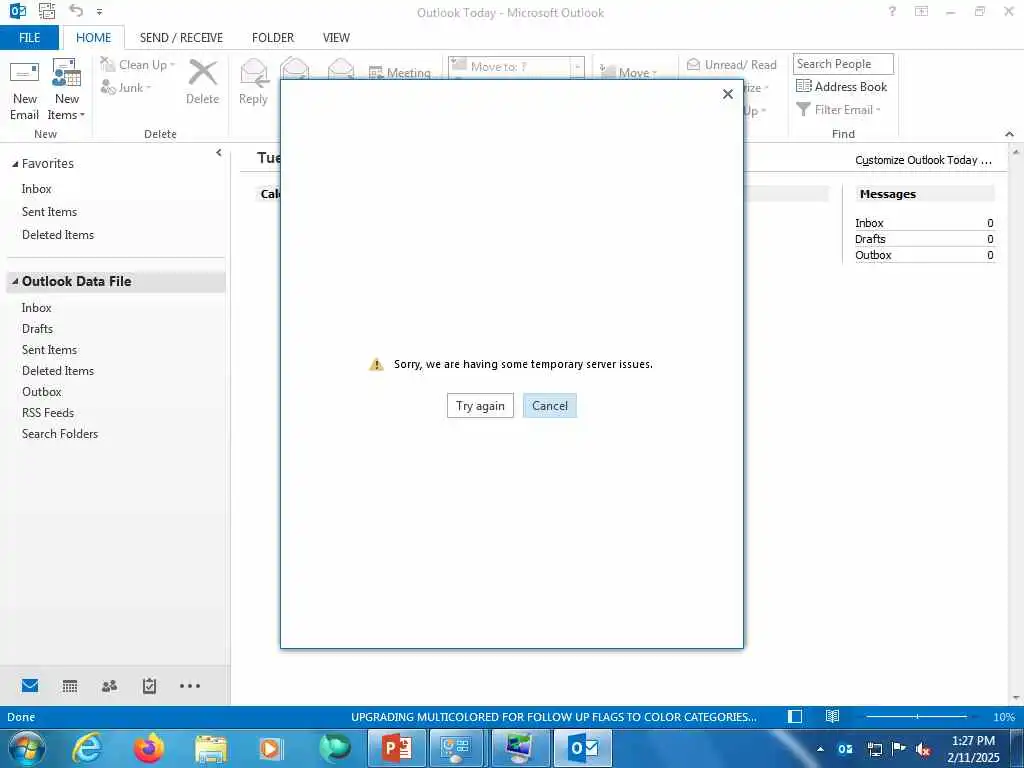The height and width of the screenshot is (768, 1024).
Task: Click Reading view icon in status bar
Action: 832,716
